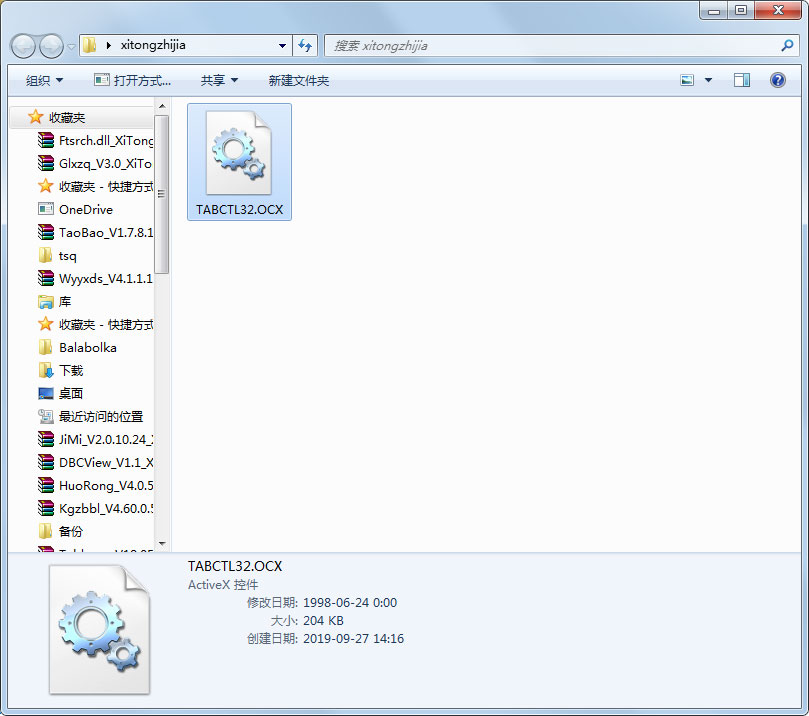
Task: Open the OneDrive item in the sidebar
Action: [x=85, y=209]
